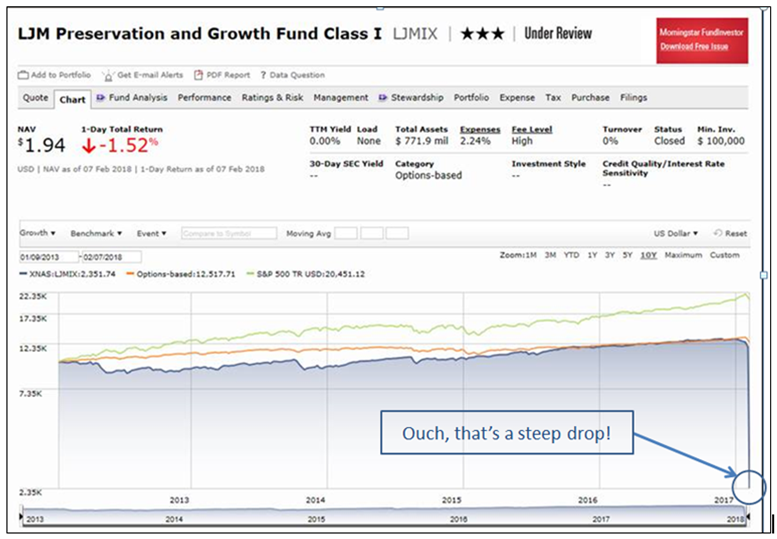Open the Quote tab
This screenshot has height=539, width=777.
click(x=36, y=98)
